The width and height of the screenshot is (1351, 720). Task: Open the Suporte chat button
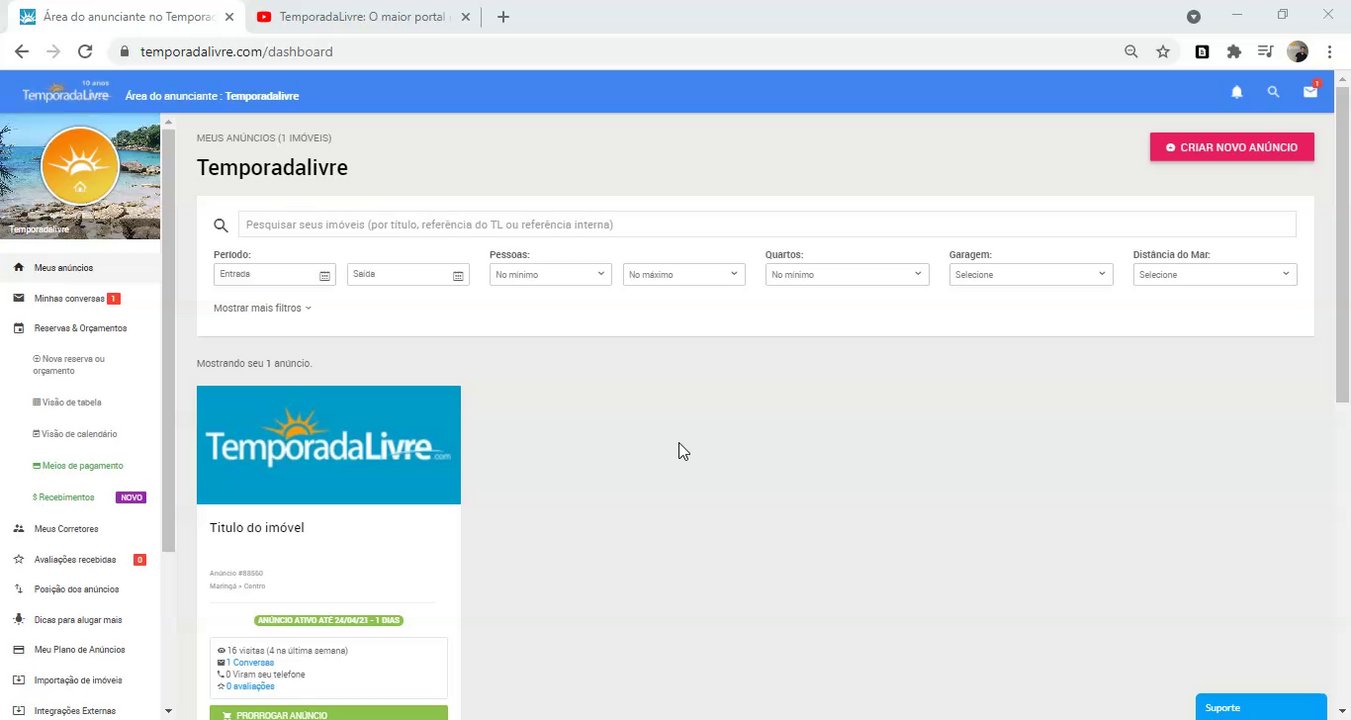pos(1261,707)
